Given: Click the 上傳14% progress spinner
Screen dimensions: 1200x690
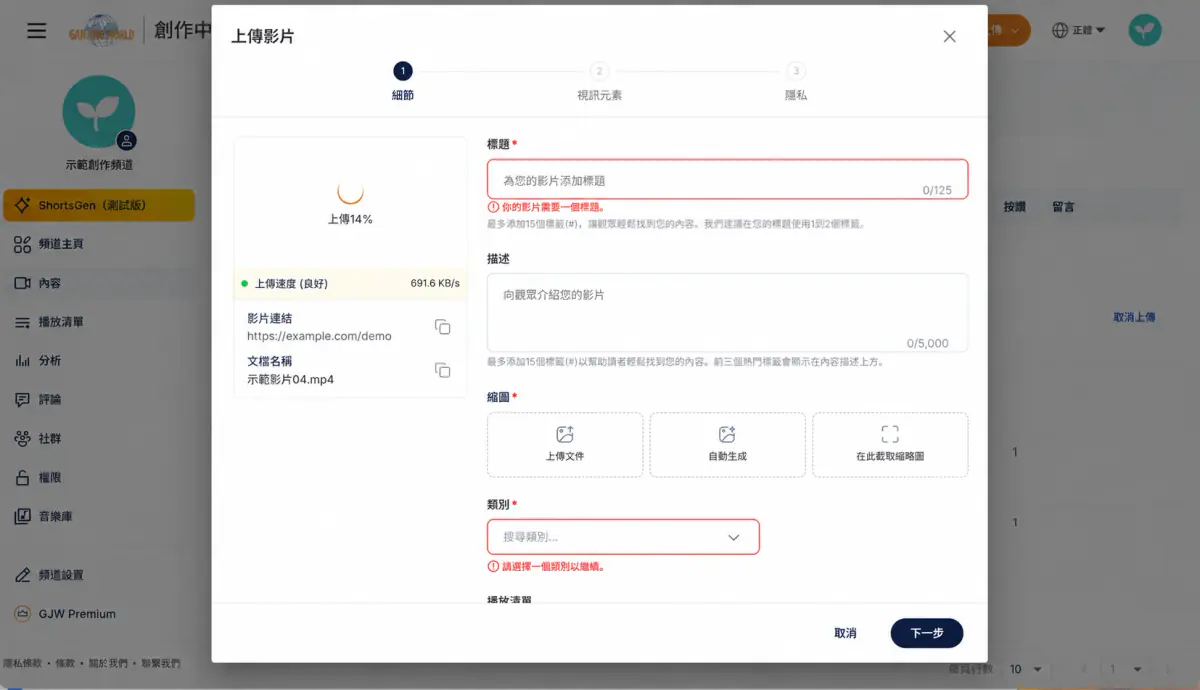Looking at the screenshot, I should [x=350, y=191].
